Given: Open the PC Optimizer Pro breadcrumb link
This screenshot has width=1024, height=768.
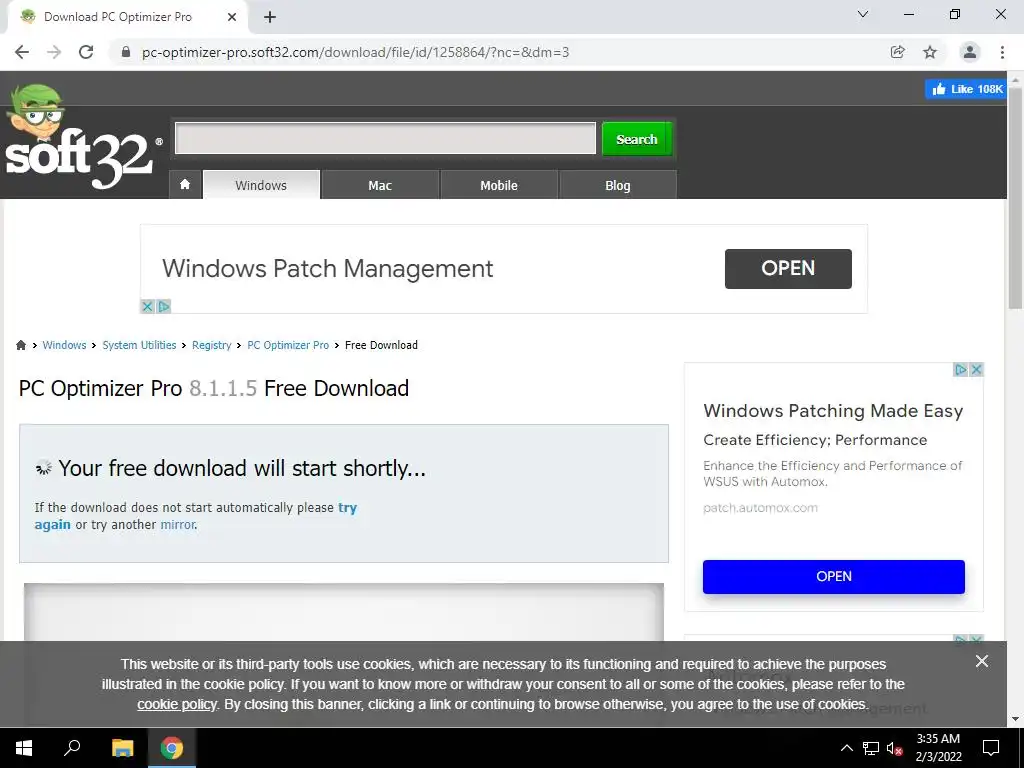Looking at the screenshot, I should point(288,345).
